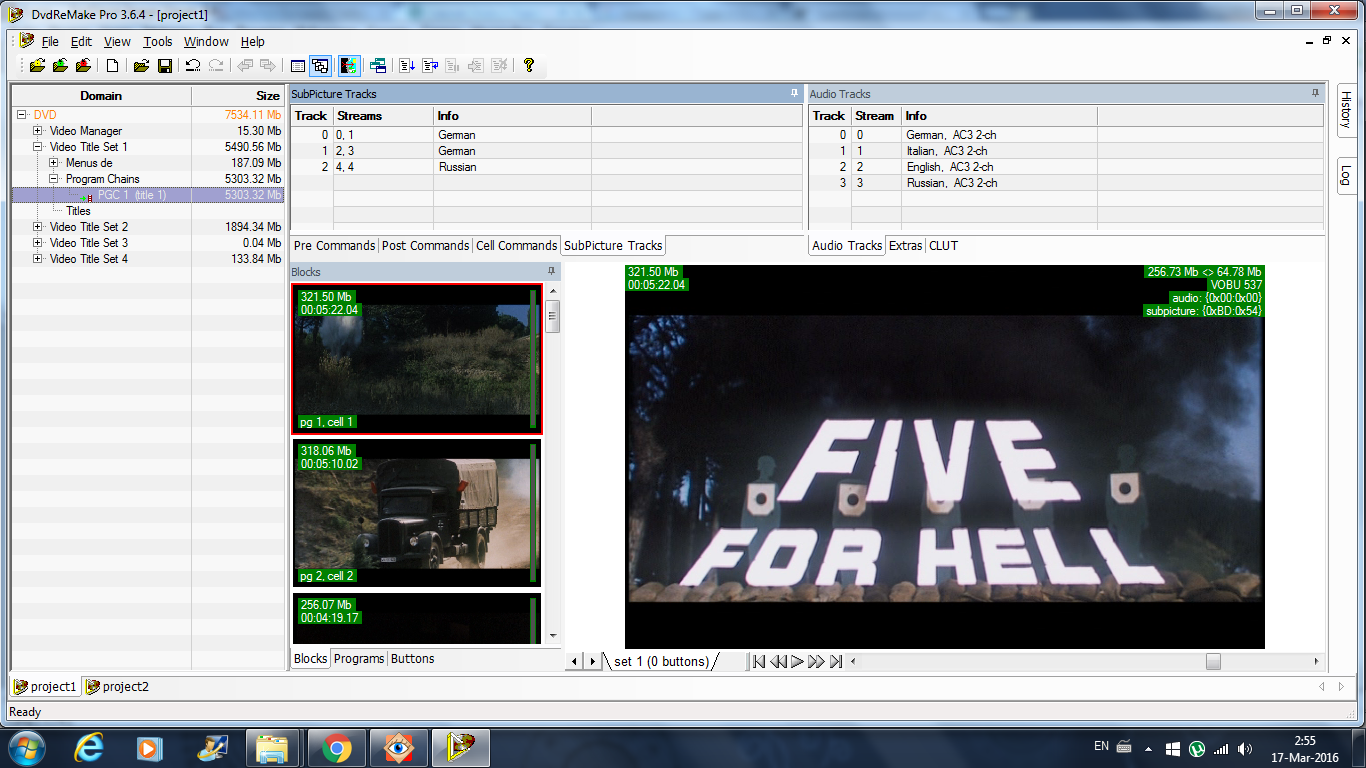The height and width of the screenshot is (768, 1366).
Task: Expand the Video Title Set 2 node
Action: [38, 227]
